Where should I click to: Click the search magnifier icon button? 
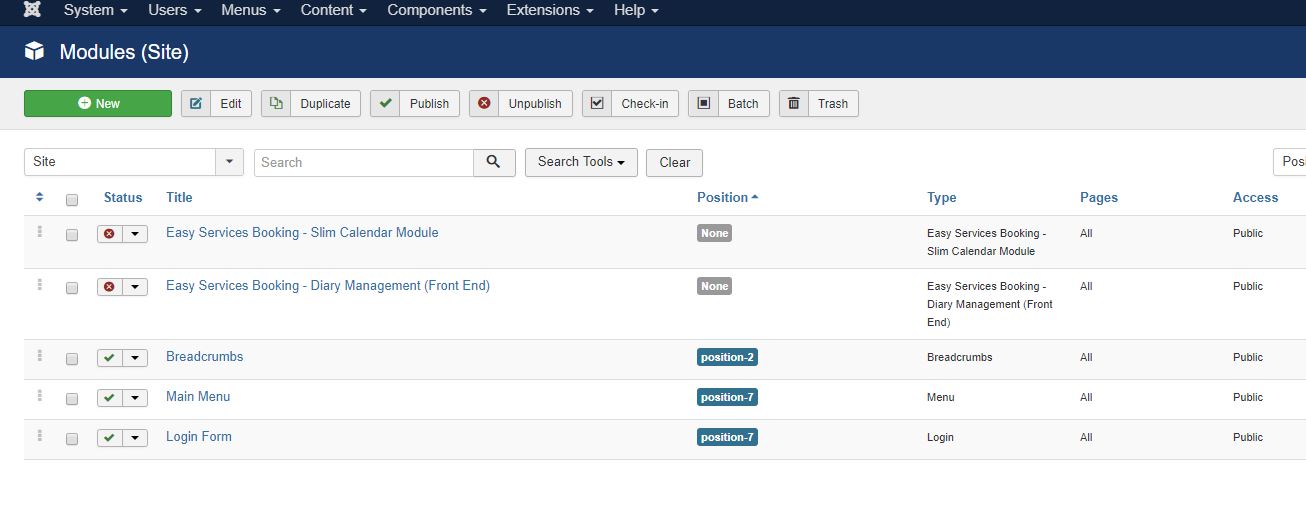click(494, 162)
